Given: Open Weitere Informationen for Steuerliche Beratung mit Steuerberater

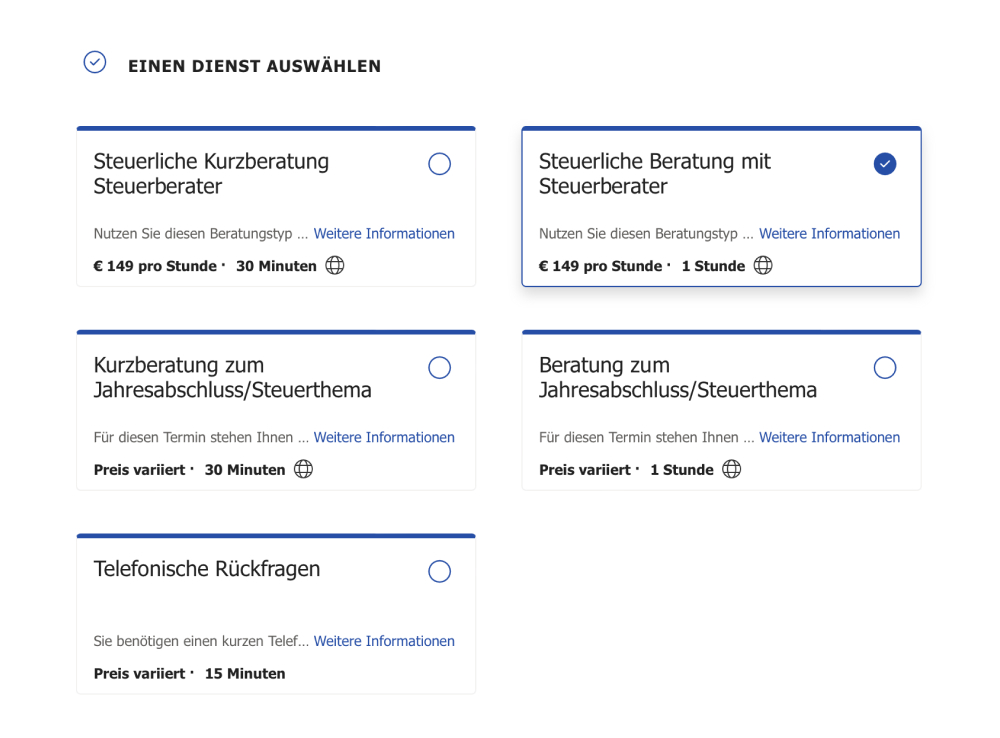Looking at the screenshot, I should [x=829, y=233].
